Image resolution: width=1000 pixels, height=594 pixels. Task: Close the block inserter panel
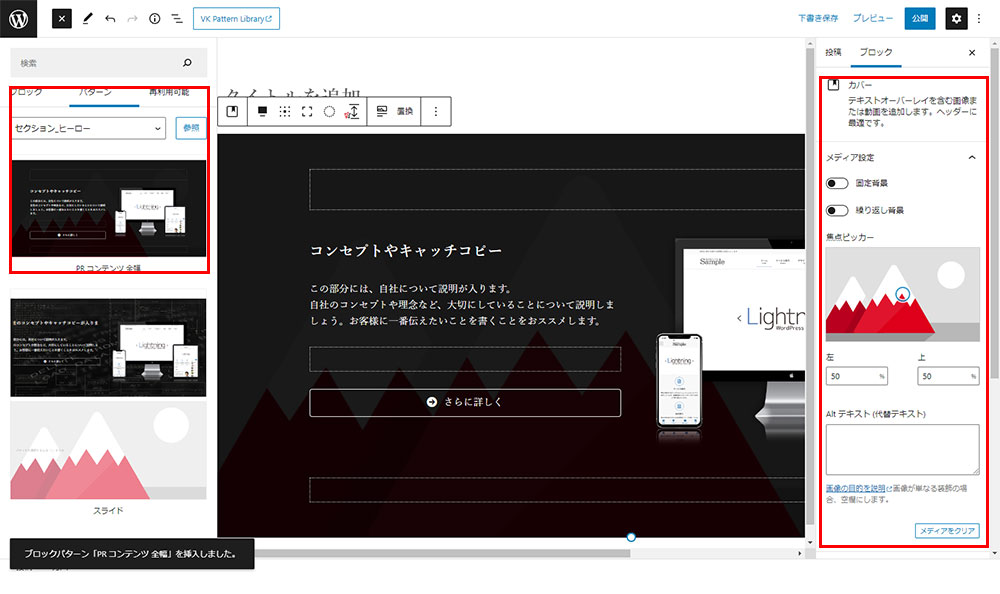pos(62,19)
